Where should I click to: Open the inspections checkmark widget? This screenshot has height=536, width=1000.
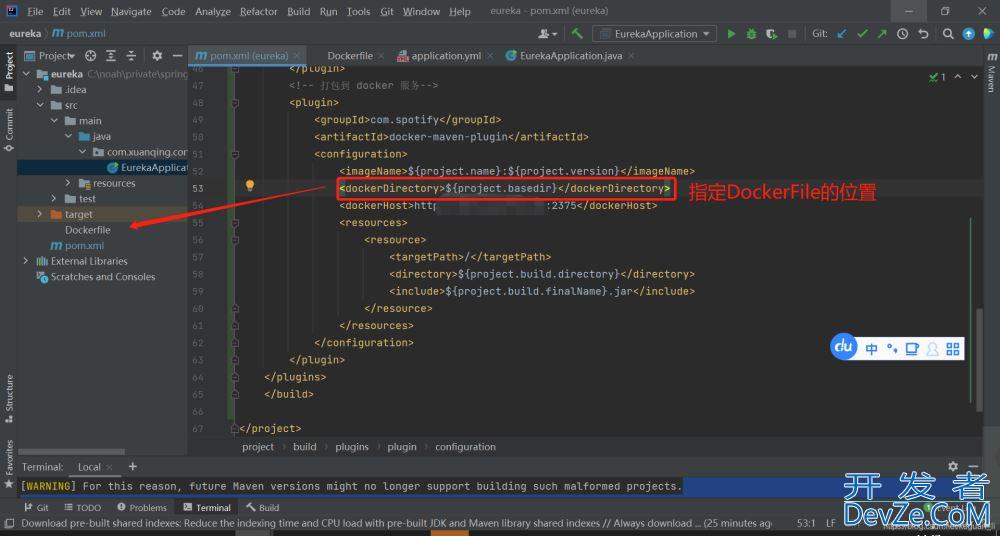938,77
